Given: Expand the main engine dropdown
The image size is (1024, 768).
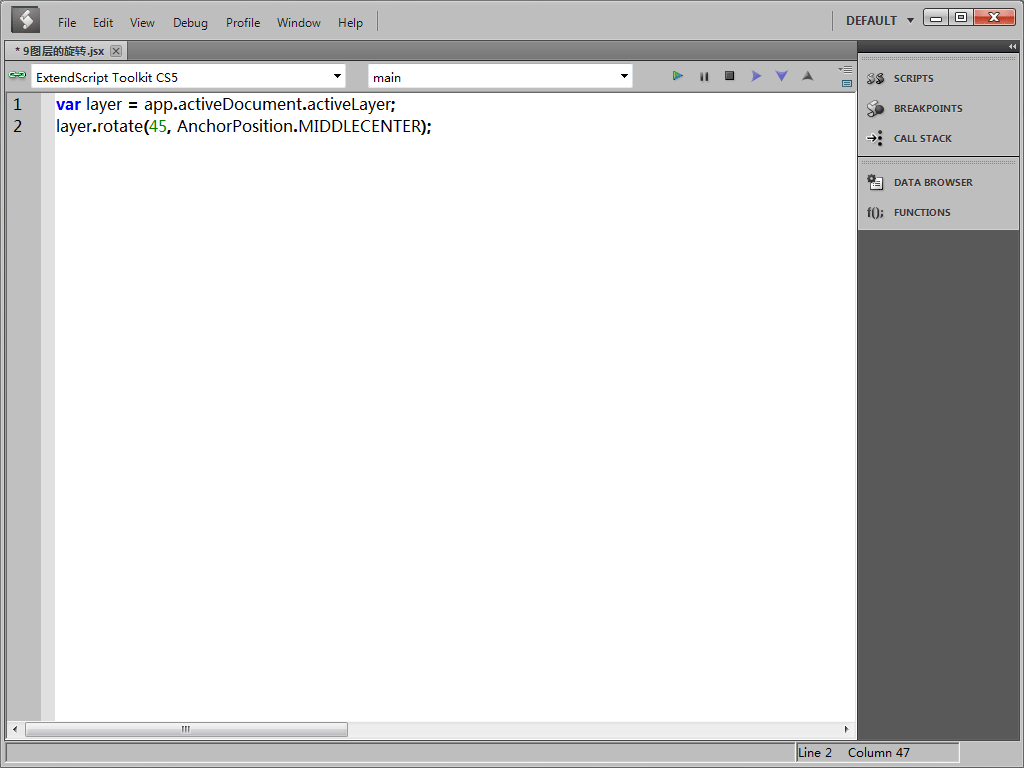Looking at the screenshot, I should (x=500, y=77).
